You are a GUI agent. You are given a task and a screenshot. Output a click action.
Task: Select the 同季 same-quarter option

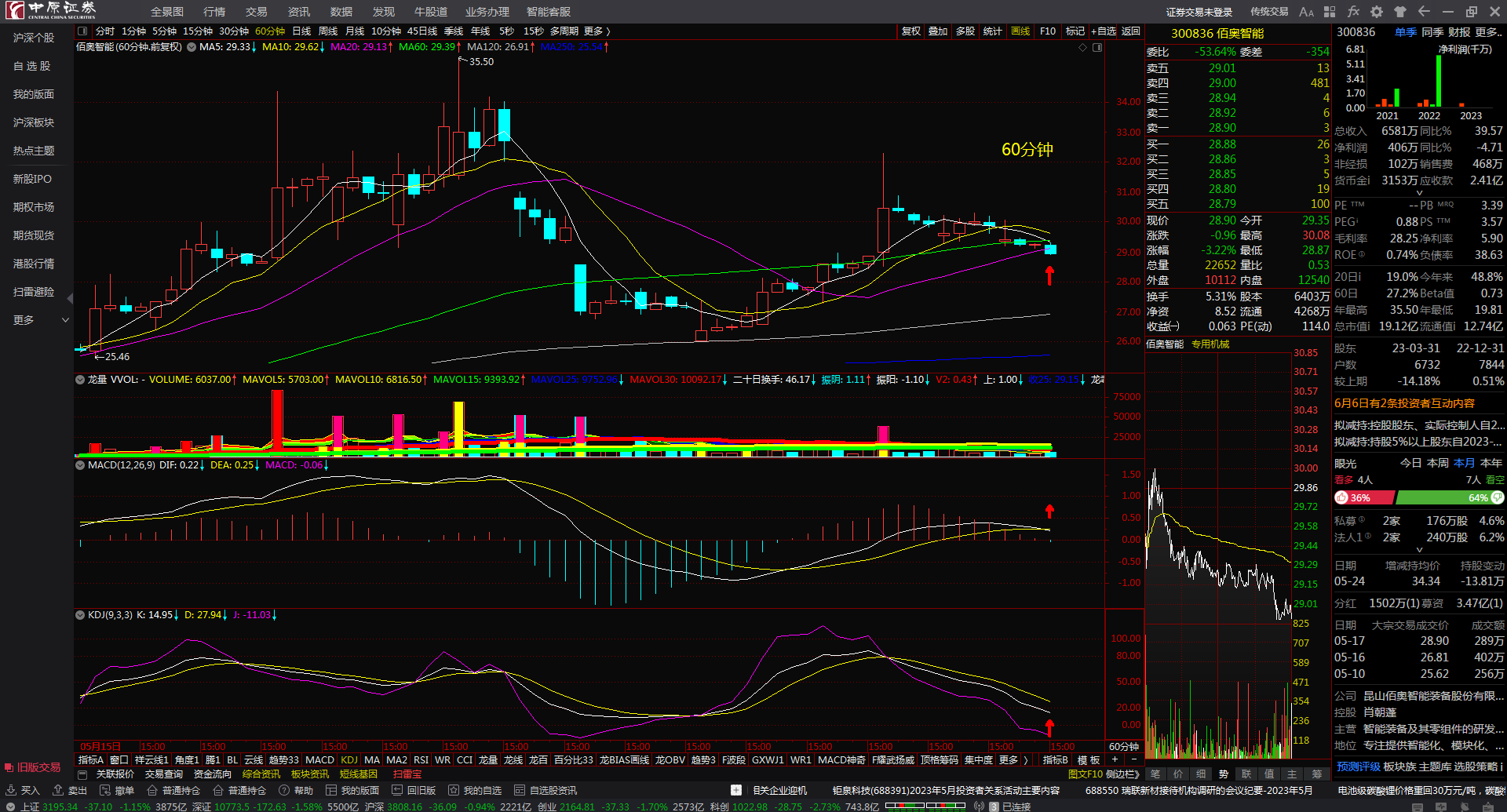click(x=1432, y=32)
